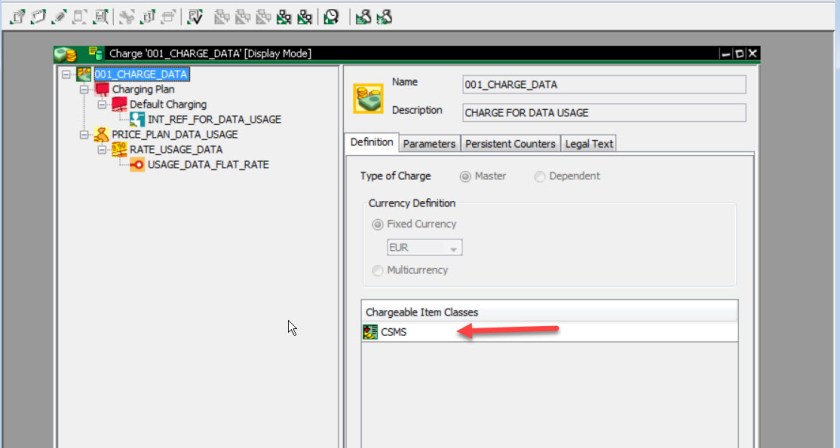Collapse the PRICE_PLAN_DATA_USAGE tree node

pyautogui.click(x=85, y=135)
